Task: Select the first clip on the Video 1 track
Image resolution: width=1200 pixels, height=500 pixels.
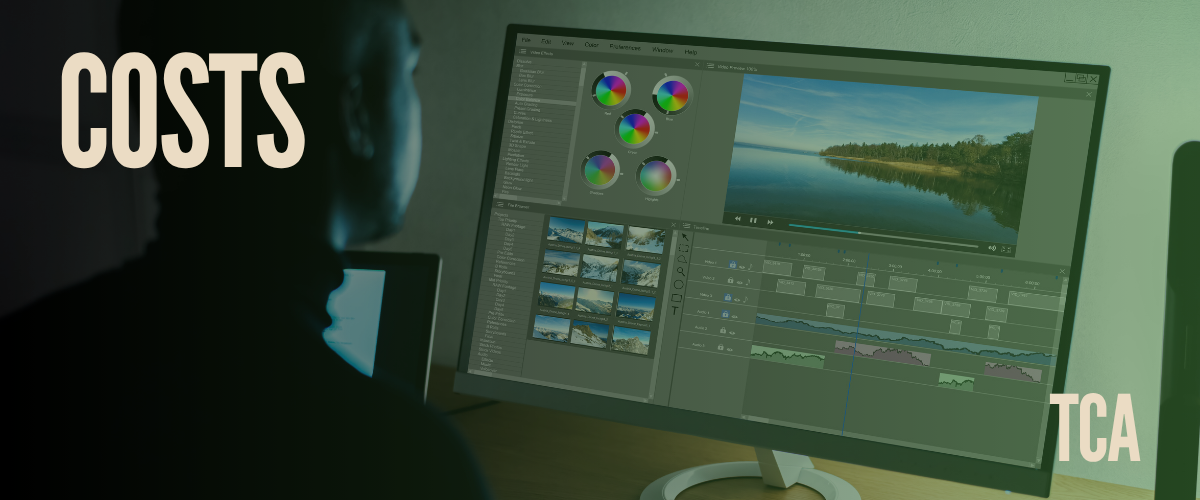Action: 776,268
